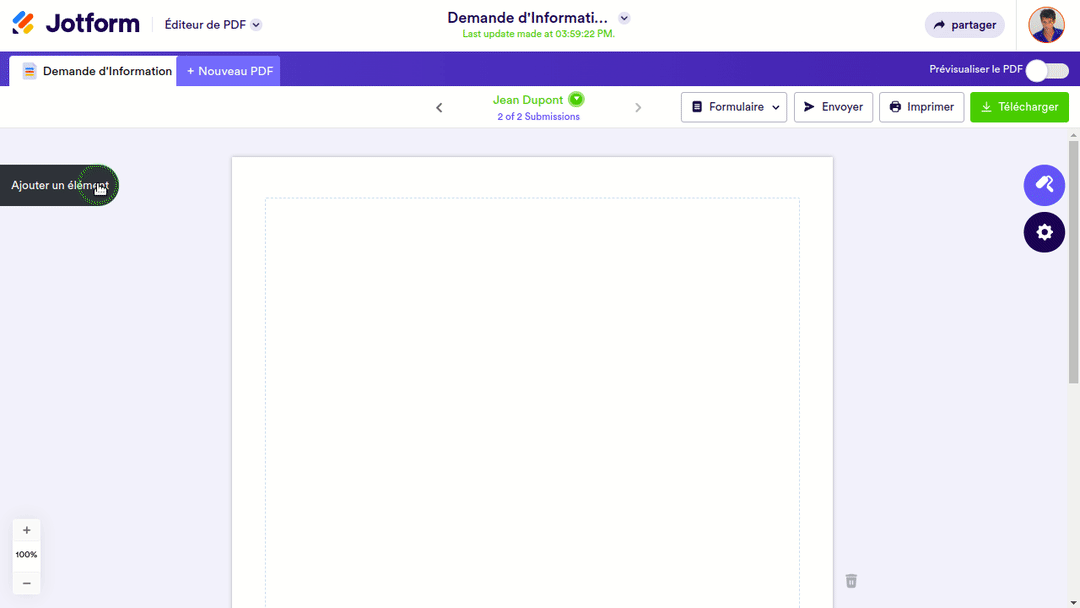Open the paint roller designer icon
Image resolution: width=1080 pixels, height=608 pixels.
[1044, 185]
